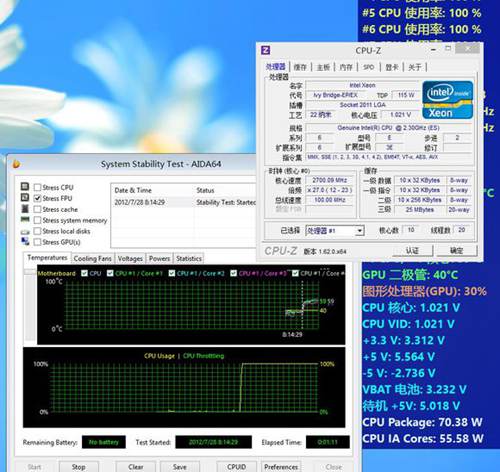500x472 pixels.
Task: Open the CPUID button
Action: click(236, 467)
